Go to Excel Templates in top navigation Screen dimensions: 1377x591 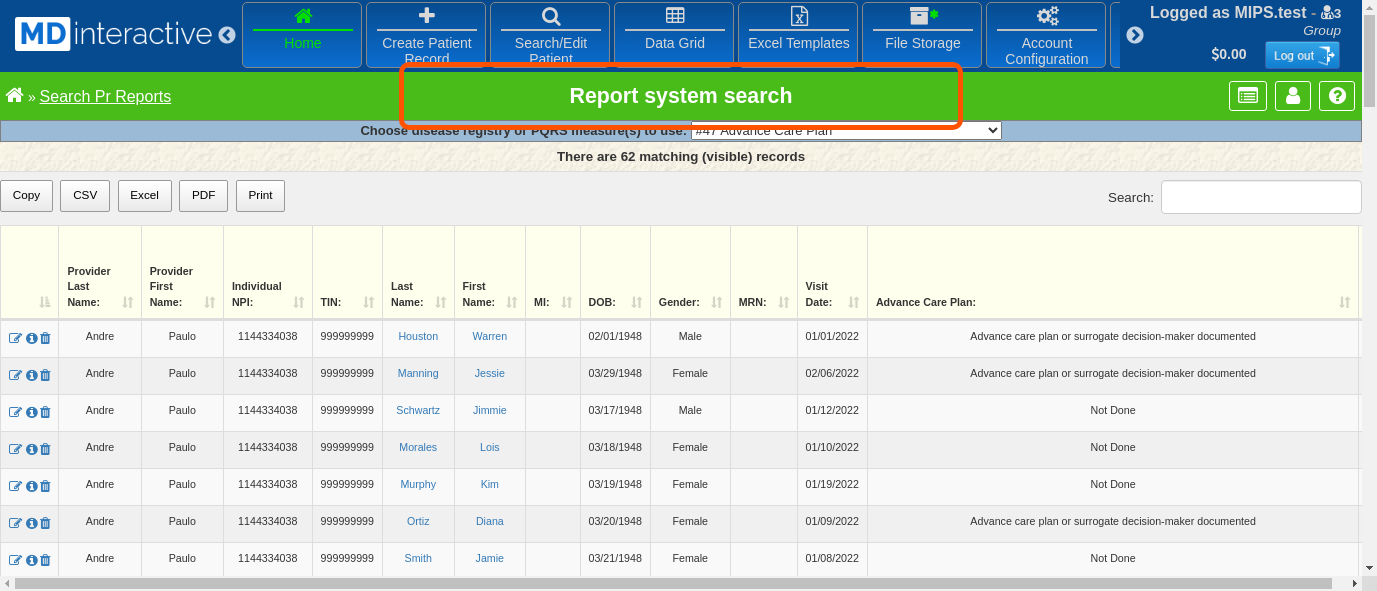[798, 34]
